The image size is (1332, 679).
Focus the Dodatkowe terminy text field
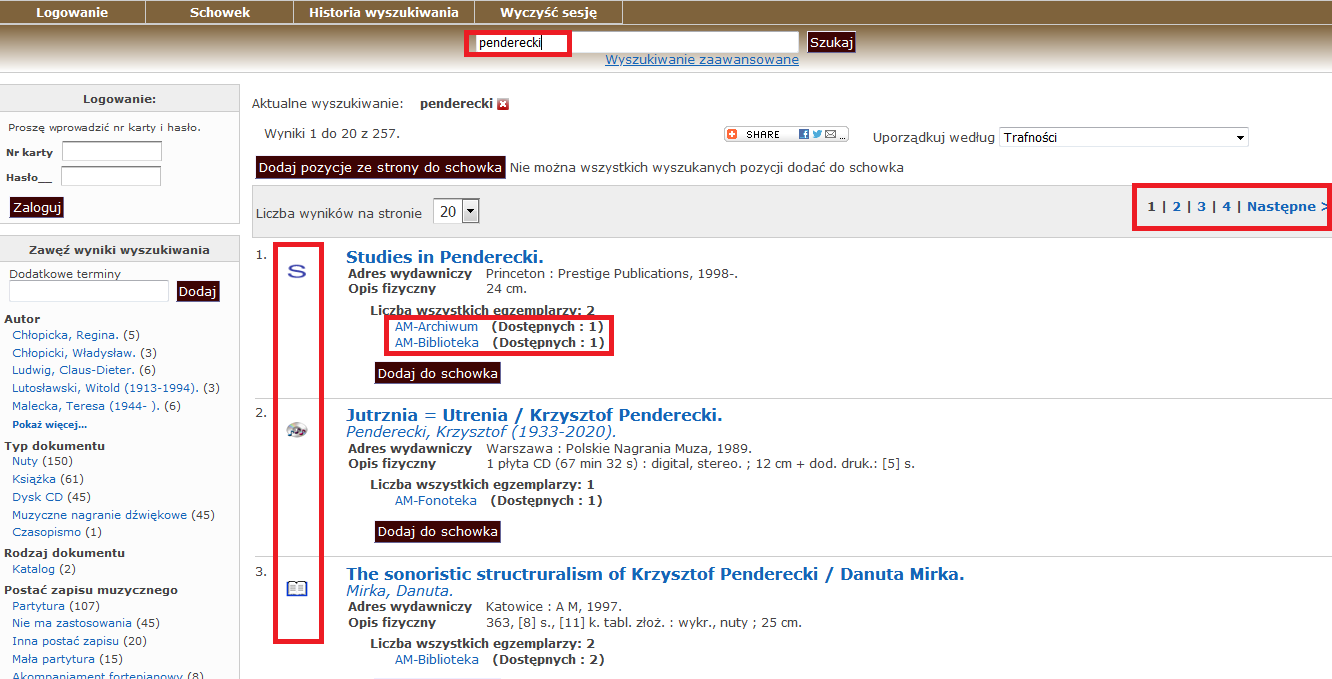point(89,291)
